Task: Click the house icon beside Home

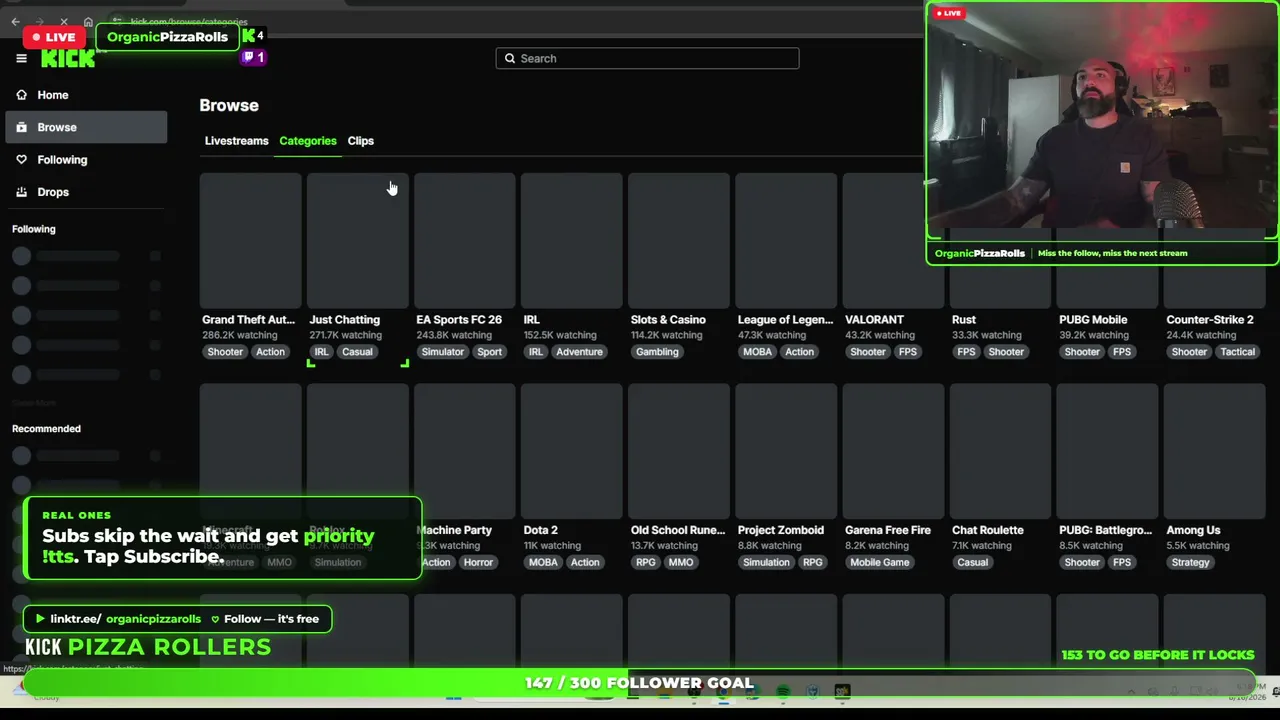Action: (21, 95)
